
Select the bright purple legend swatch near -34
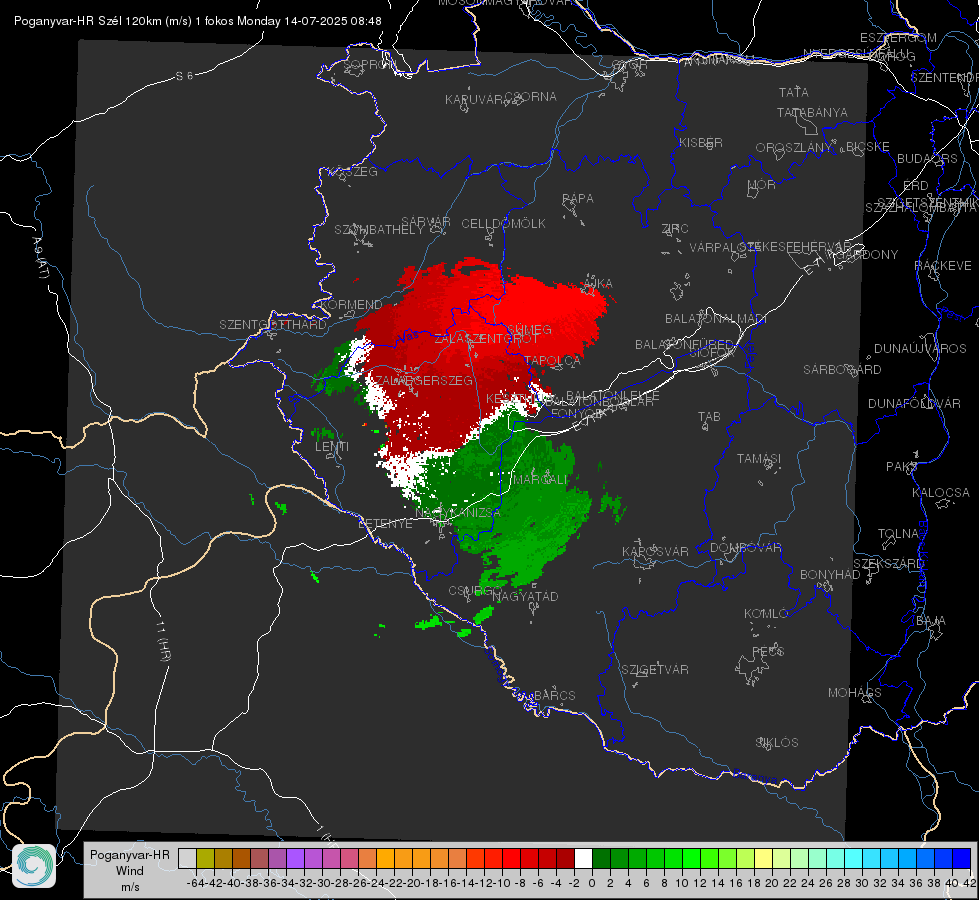tap(295, 858)
